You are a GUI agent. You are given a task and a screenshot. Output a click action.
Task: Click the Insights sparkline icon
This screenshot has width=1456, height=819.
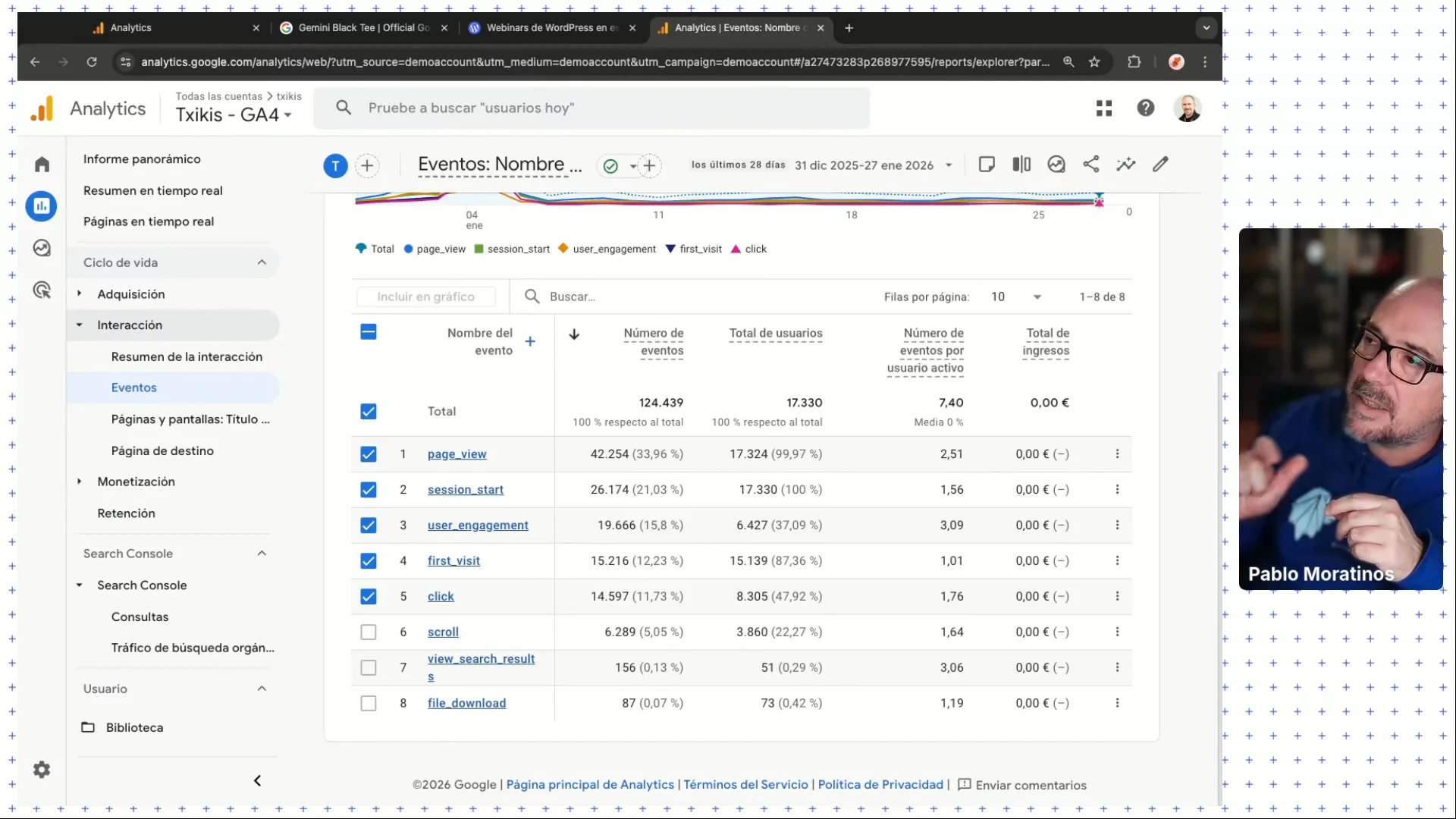(x=1125, y=165)
